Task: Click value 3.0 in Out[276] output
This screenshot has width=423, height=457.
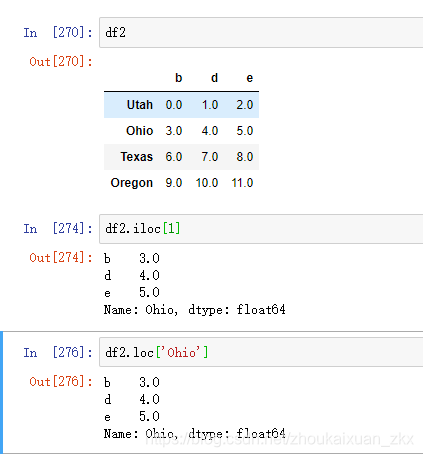Action: [149, 382]
